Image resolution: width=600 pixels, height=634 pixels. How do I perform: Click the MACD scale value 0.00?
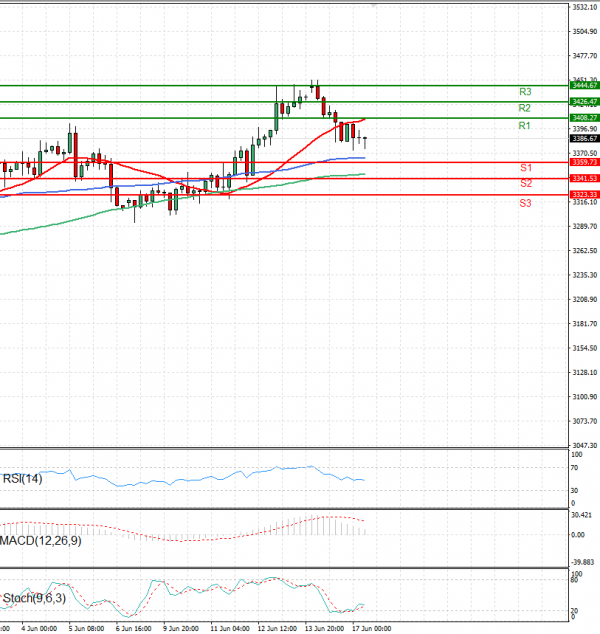pos(578,535)
